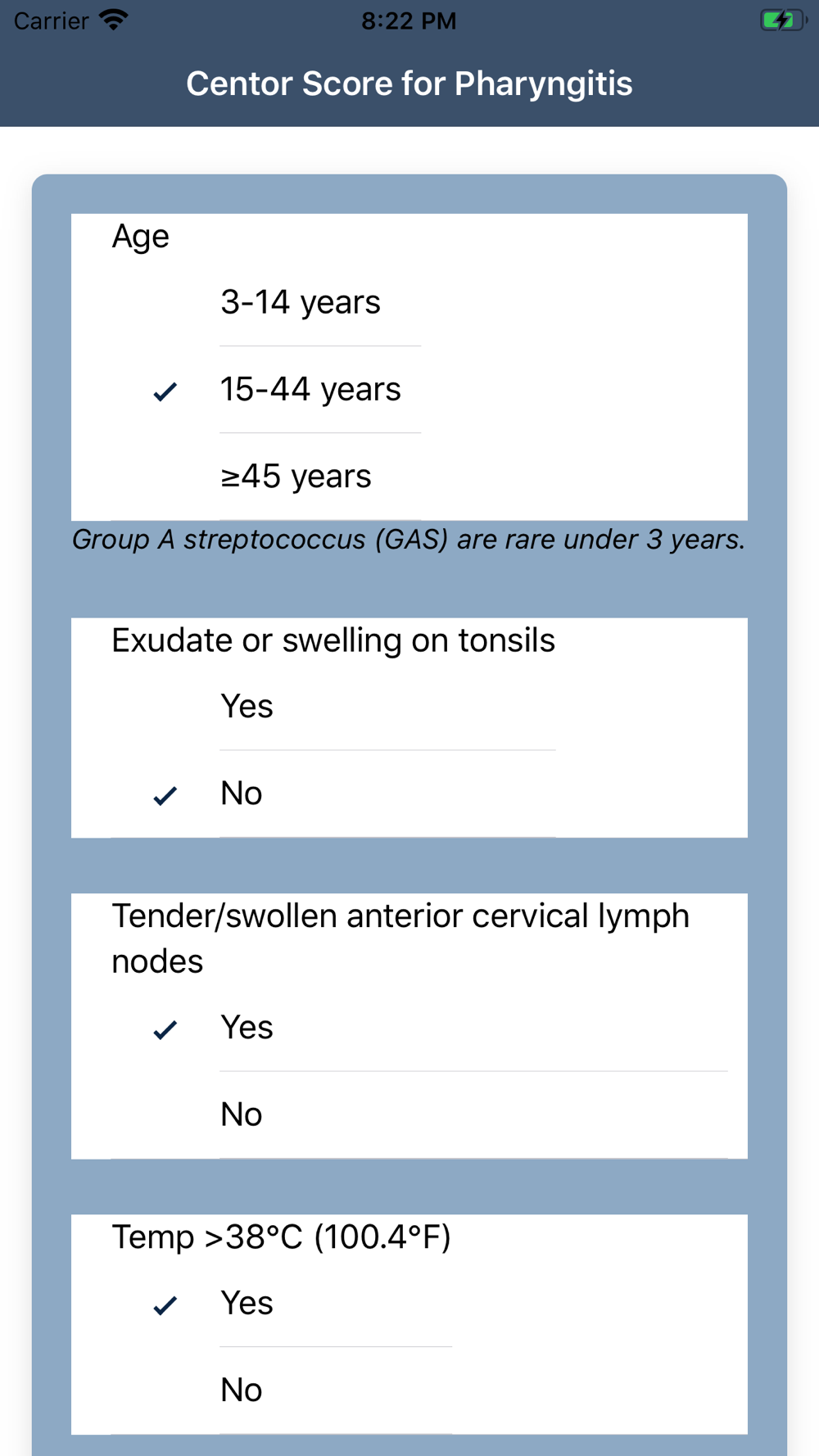The height and width of the screenshot is (1456, 819).
Task: Select the "≥45 years" age option
Action: pyautogui.click(x=295, y=476)
